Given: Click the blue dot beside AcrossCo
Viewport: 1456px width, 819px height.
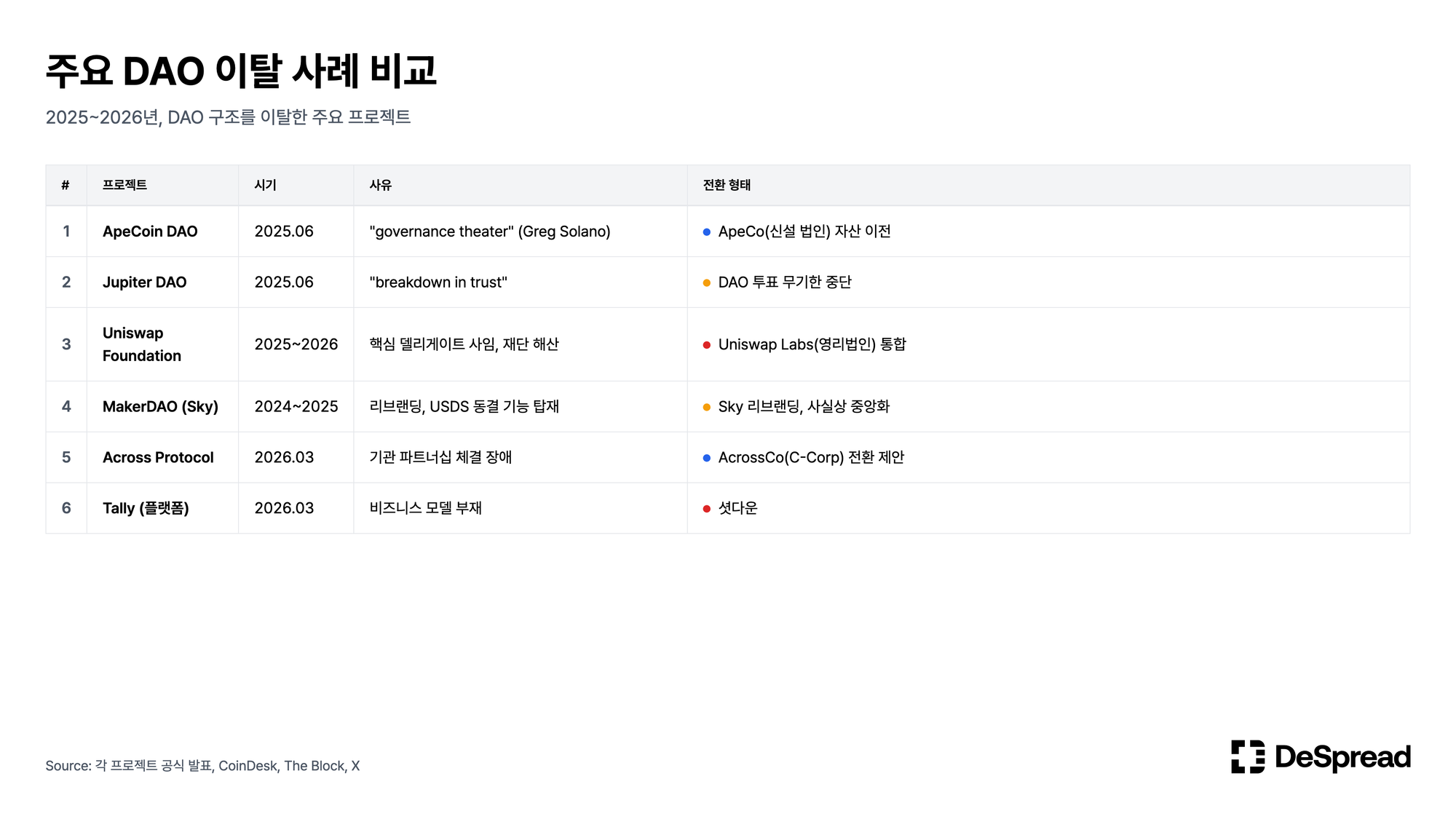Looking at the screenshot, I should [706, 458].
